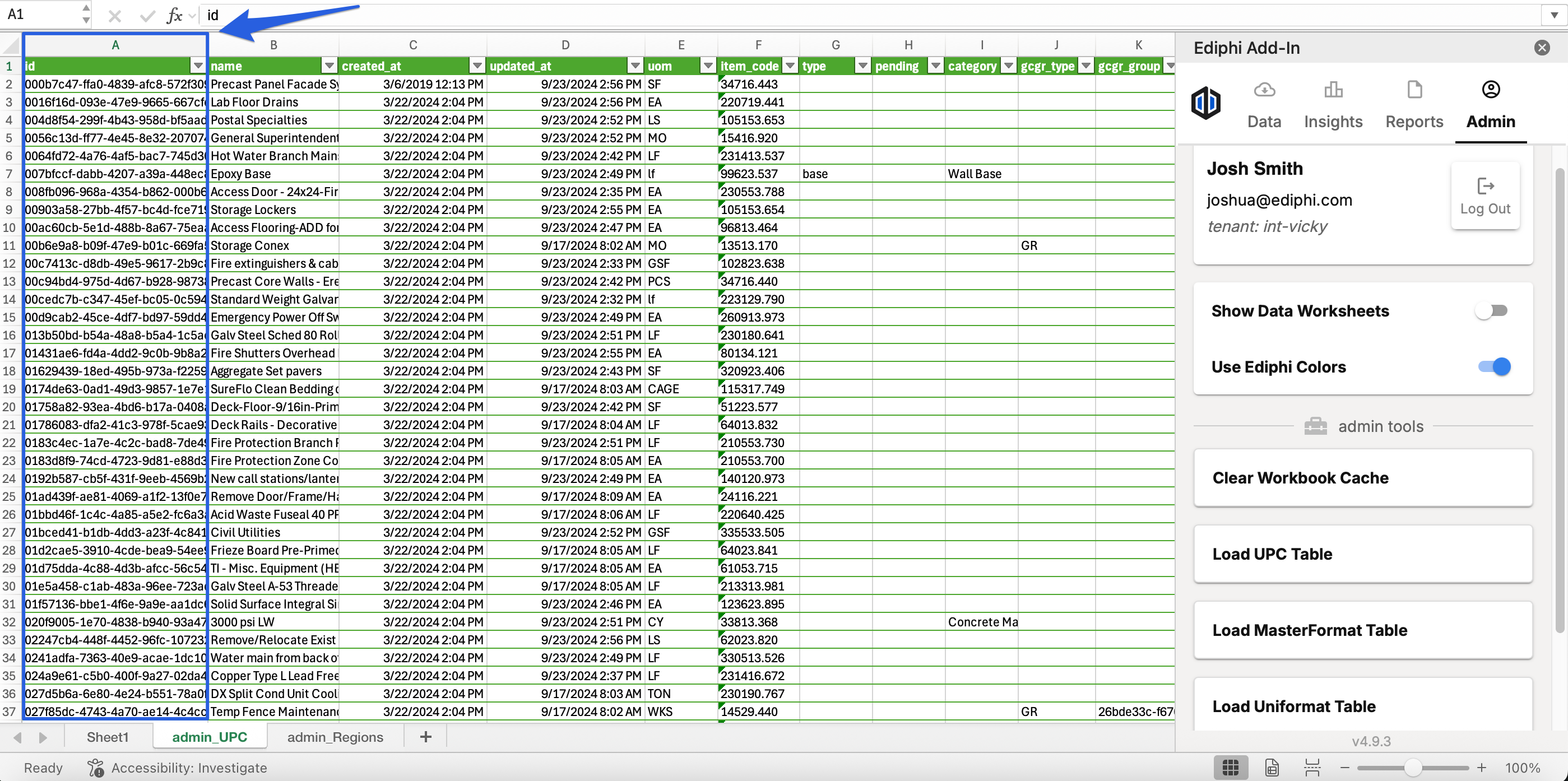The image size is (1568, 781).
Task: Open the name column filter dropdown
Action: point(329,66)
